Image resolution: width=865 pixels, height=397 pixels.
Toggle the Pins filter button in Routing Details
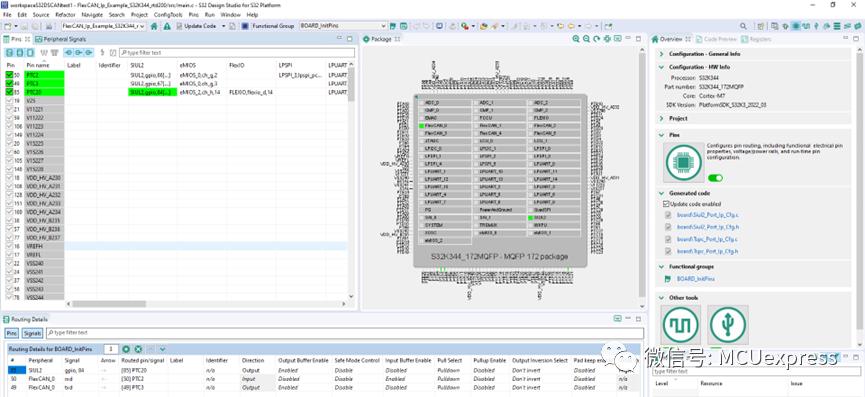coord(12,333)
